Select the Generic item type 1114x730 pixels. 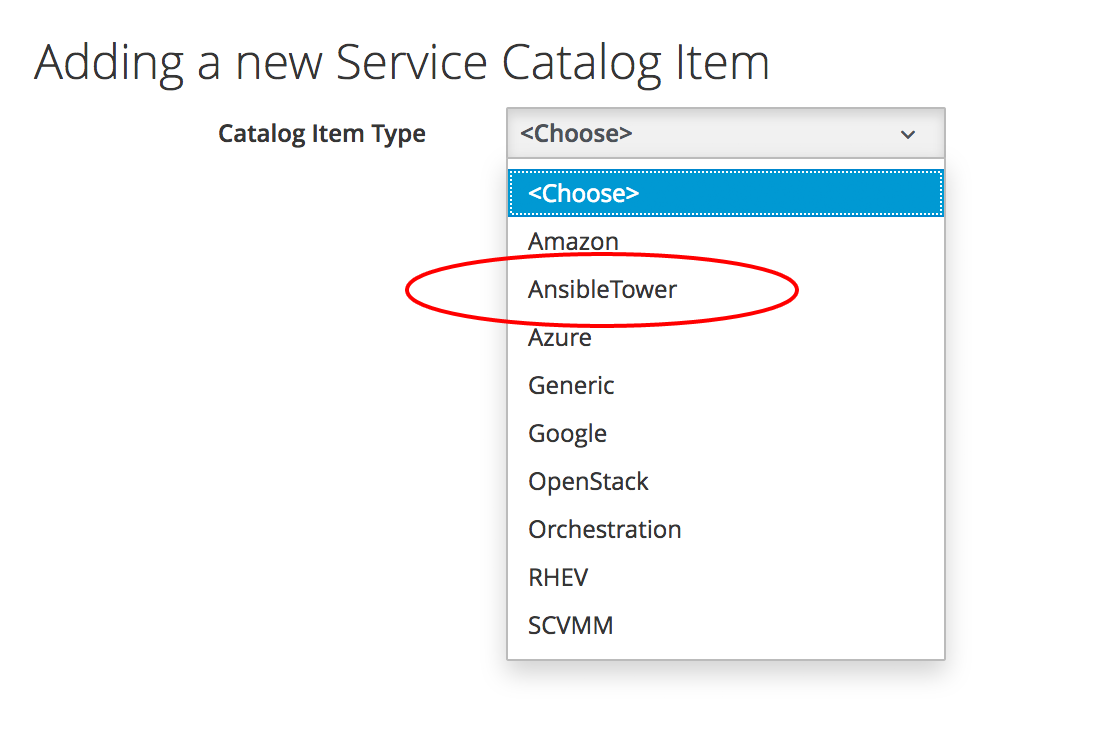click(571, 386)
